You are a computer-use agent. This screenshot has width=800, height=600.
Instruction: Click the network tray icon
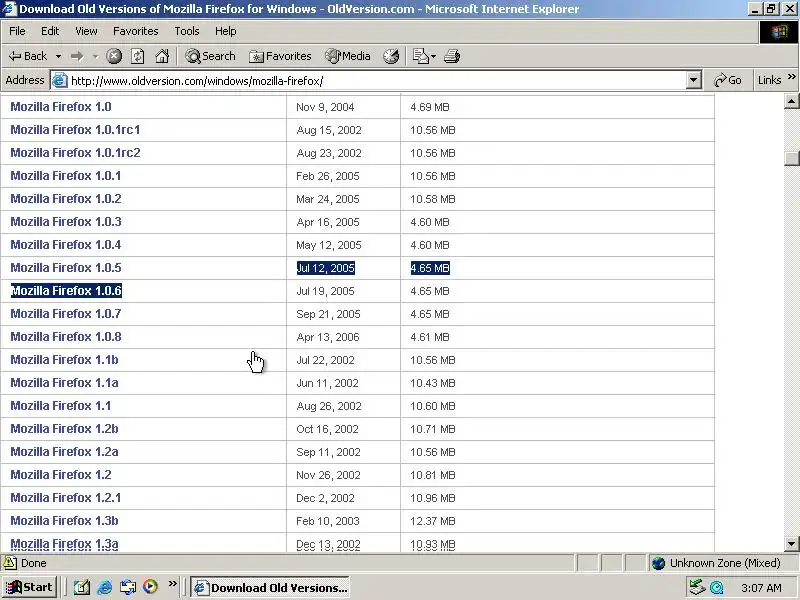coord(696,587)
